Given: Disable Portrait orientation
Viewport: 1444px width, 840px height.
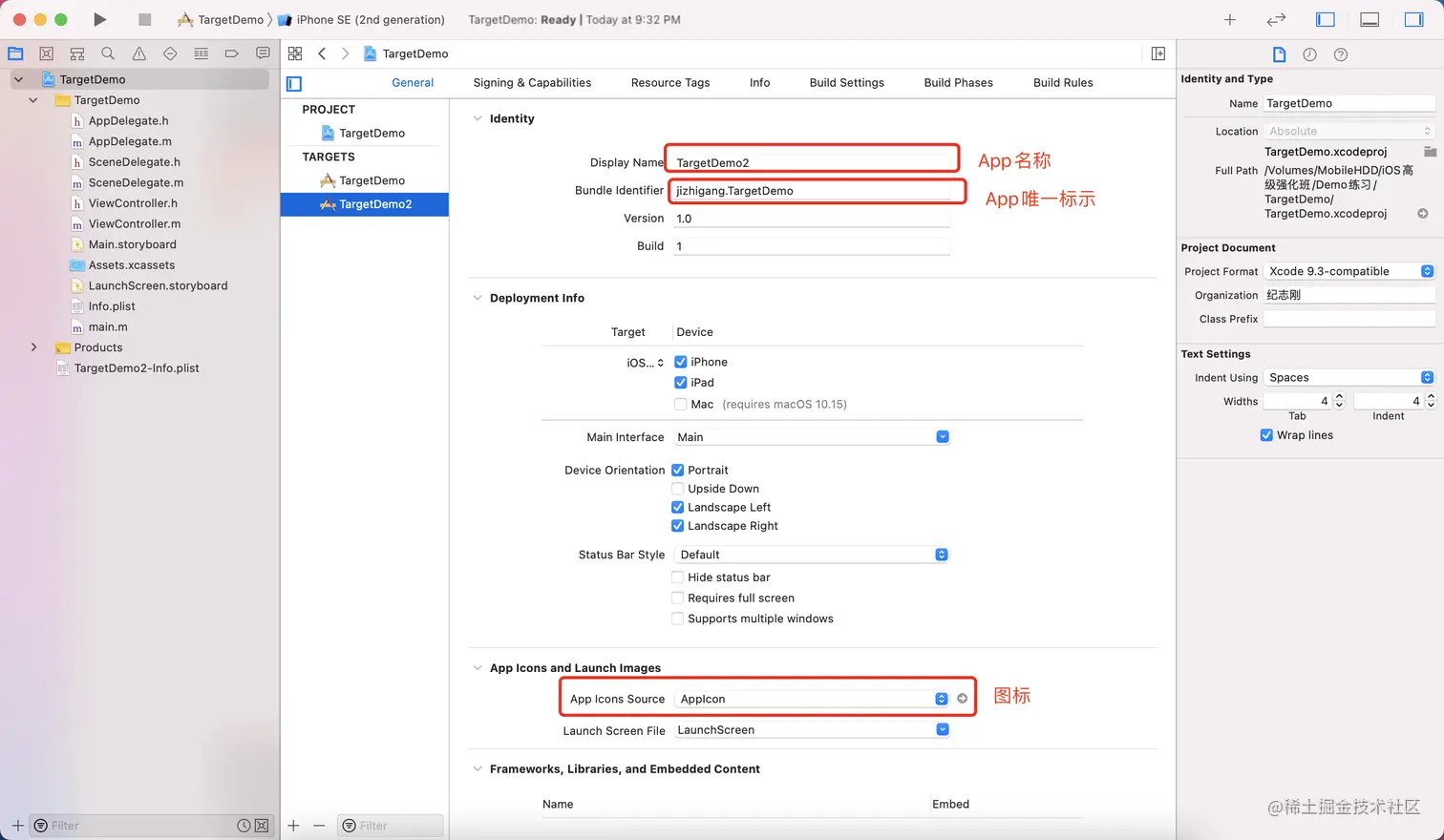Looking at the screenshot, I should 677,470.
